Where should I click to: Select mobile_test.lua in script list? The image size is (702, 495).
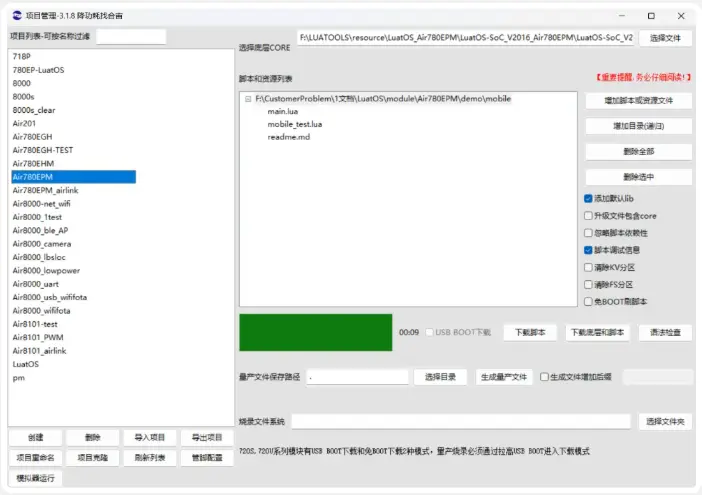tap(295, 124)
